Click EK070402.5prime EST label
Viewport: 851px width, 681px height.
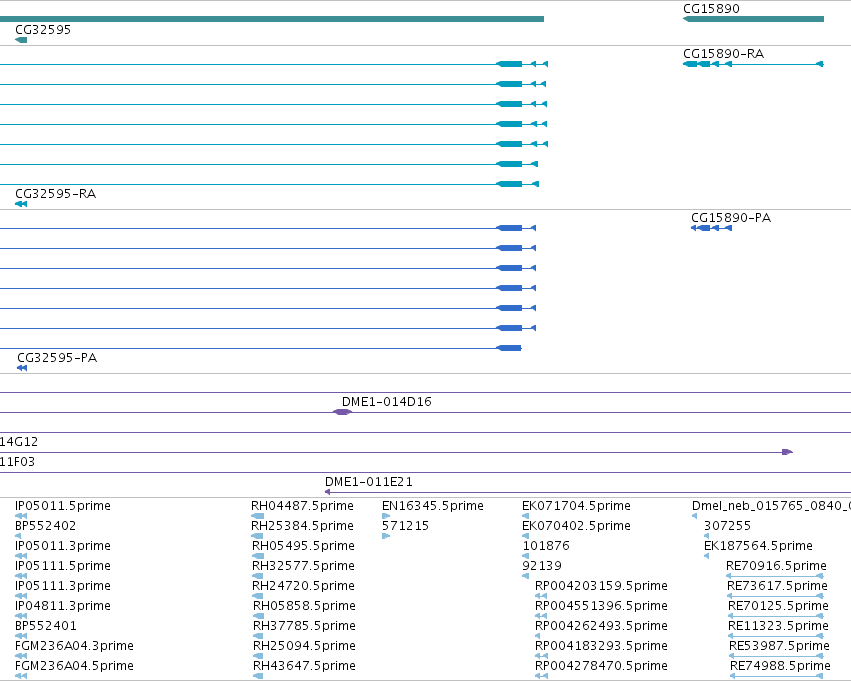(x=576, y=526)
